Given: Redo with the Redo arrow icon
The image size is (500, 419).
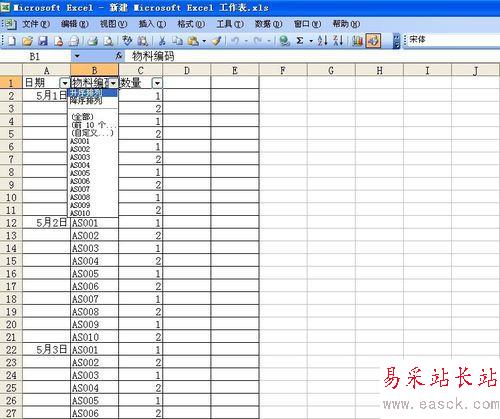Looking at the screenshot, I should click(258, 41).
